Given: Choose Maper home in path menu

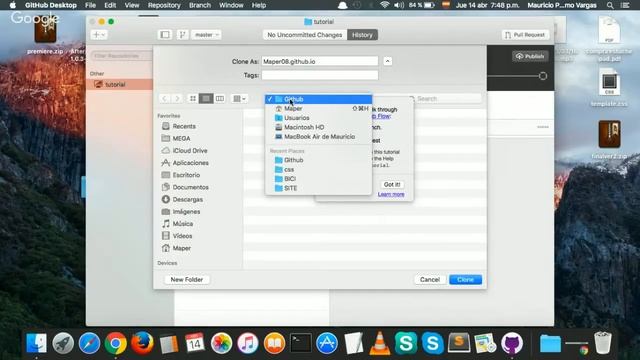Looking at the screenshot, I should coord(318,109).
